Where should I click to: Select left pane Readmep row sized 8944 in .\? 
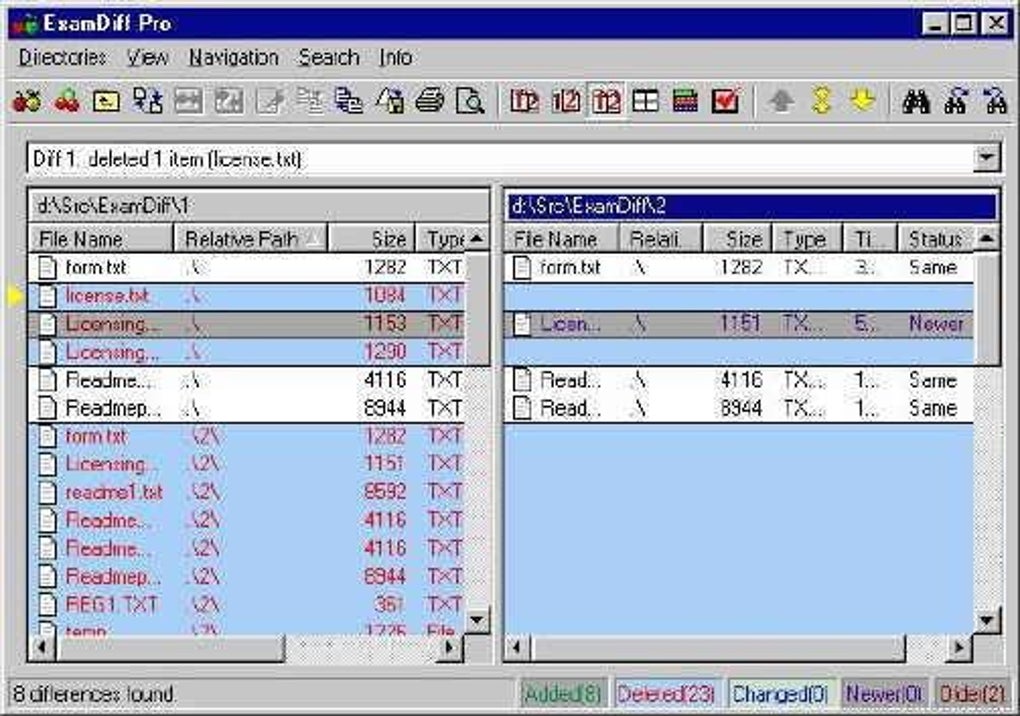pyautogui.click(x=247, y=408)
